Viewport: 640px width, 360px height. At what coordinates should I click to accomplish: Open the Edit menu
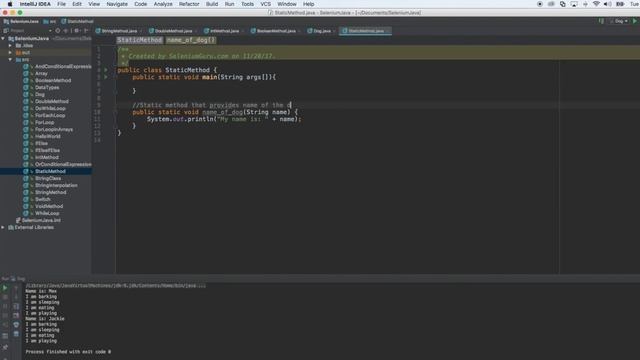point(77,4)
